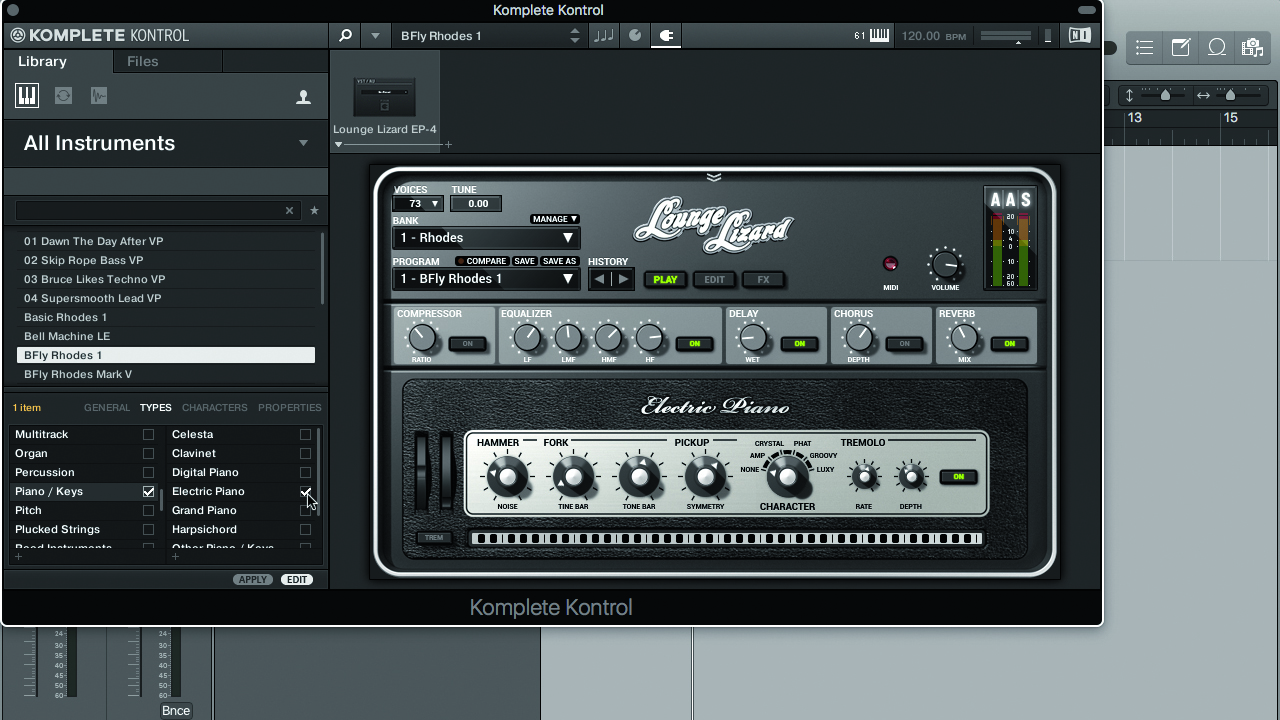Click the Lounge Lizard logo
The height and width of the screenshot is (720, 1280).
click(713, 224)
